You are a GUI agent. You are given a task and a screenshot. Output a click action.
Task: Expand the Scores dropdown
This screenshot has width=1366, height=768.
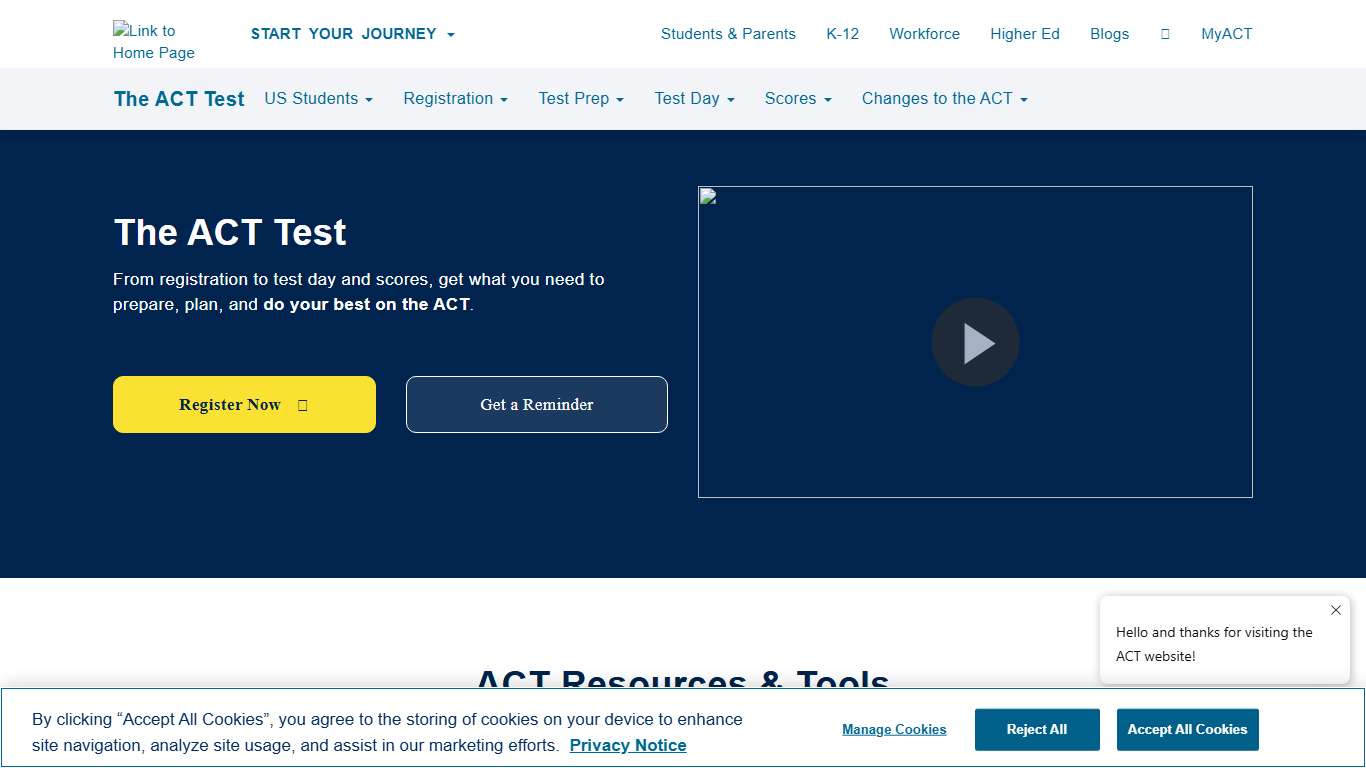(797, 98)
